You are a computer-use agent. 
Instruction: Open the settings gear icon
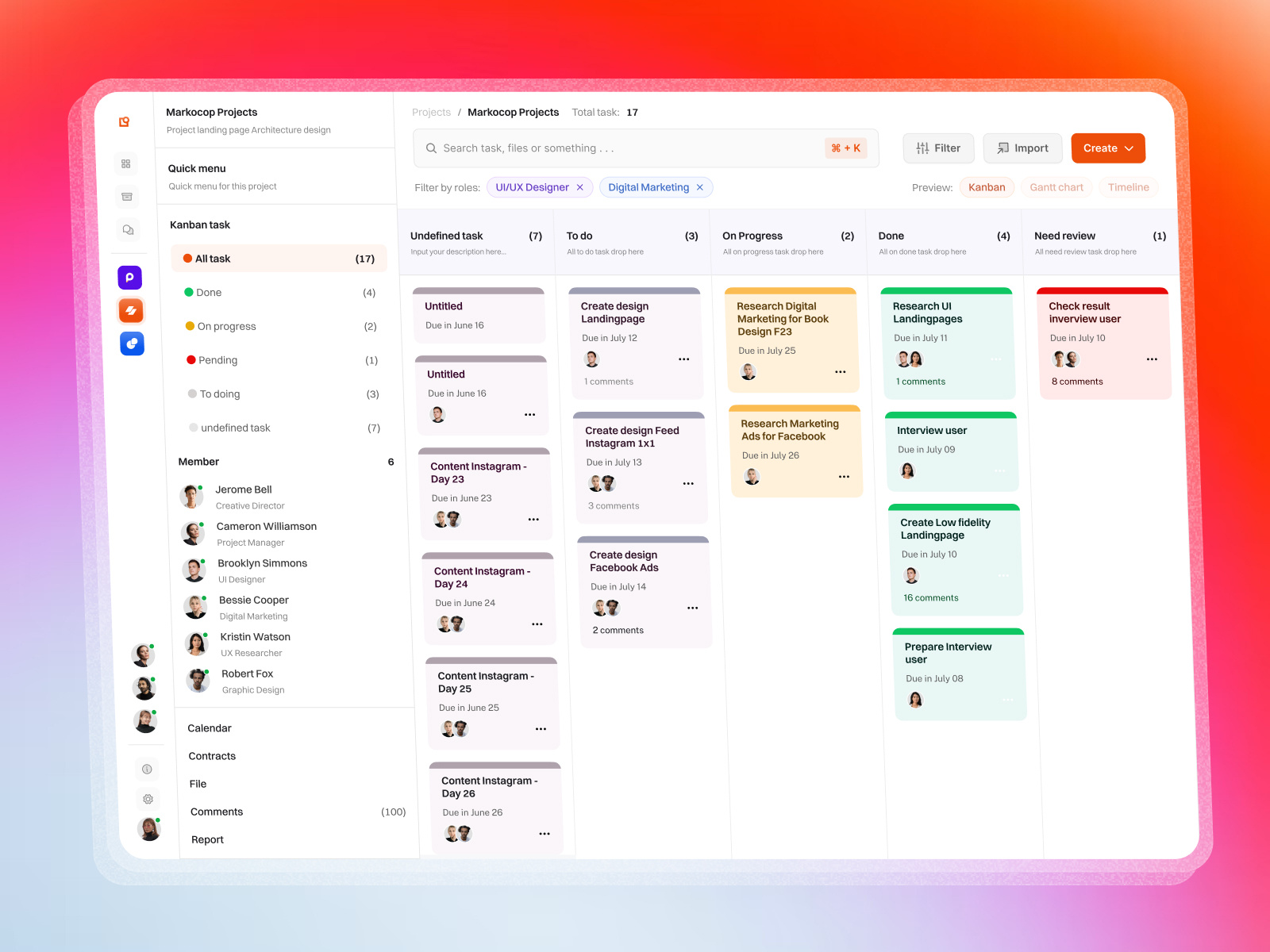click(147, 799)
